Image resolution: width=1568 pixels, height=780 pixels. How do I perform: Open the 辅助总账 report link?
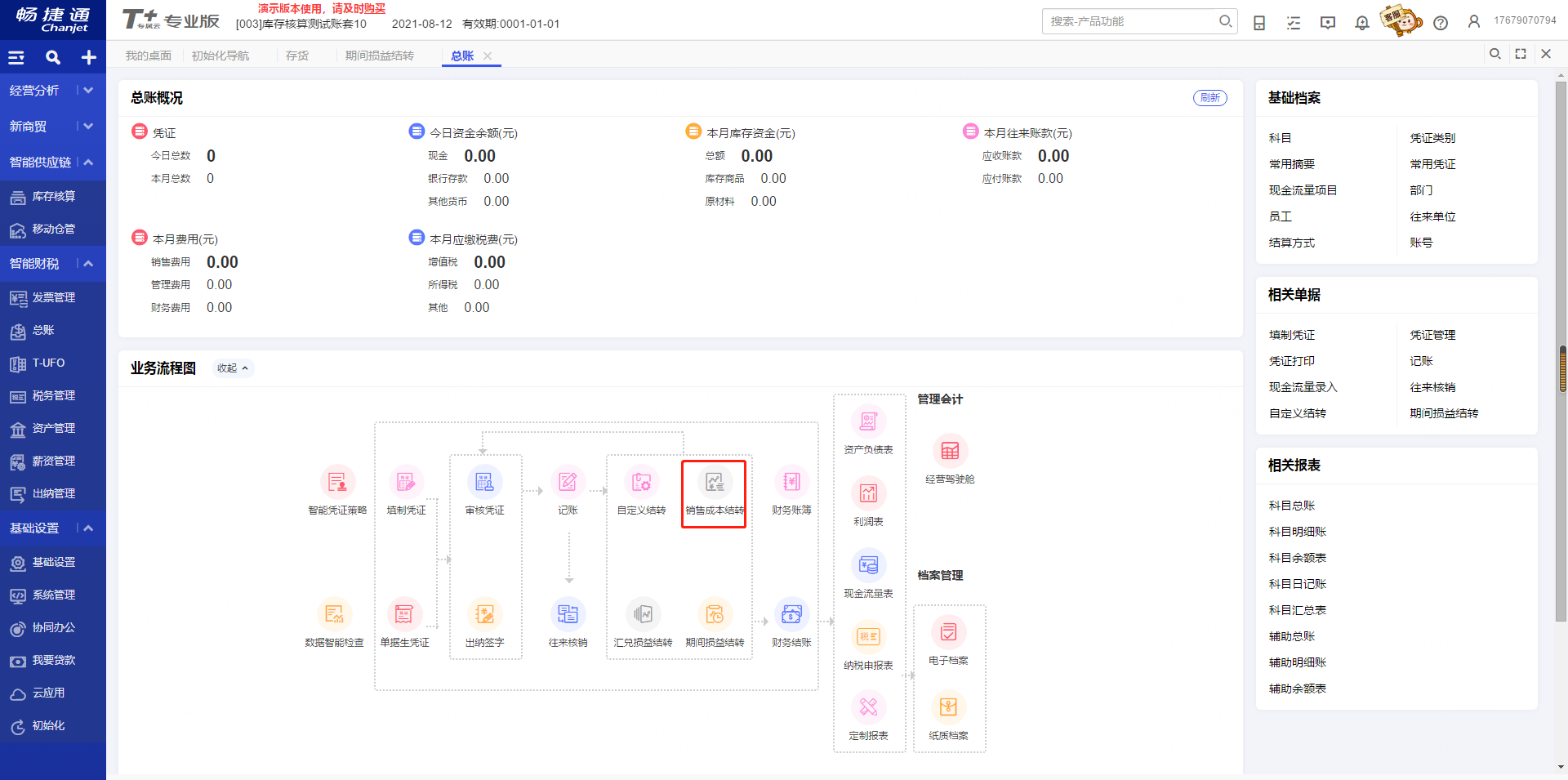tap(1292, 636)
